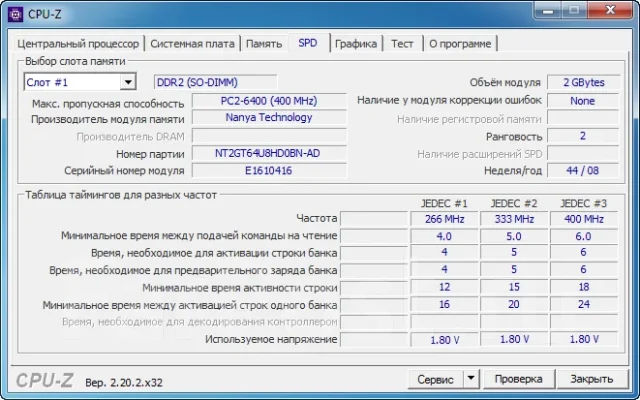This screenshot has height=400, width=640.
Task: Click the JEDEC #1 column header
Action: coord(444,203)
